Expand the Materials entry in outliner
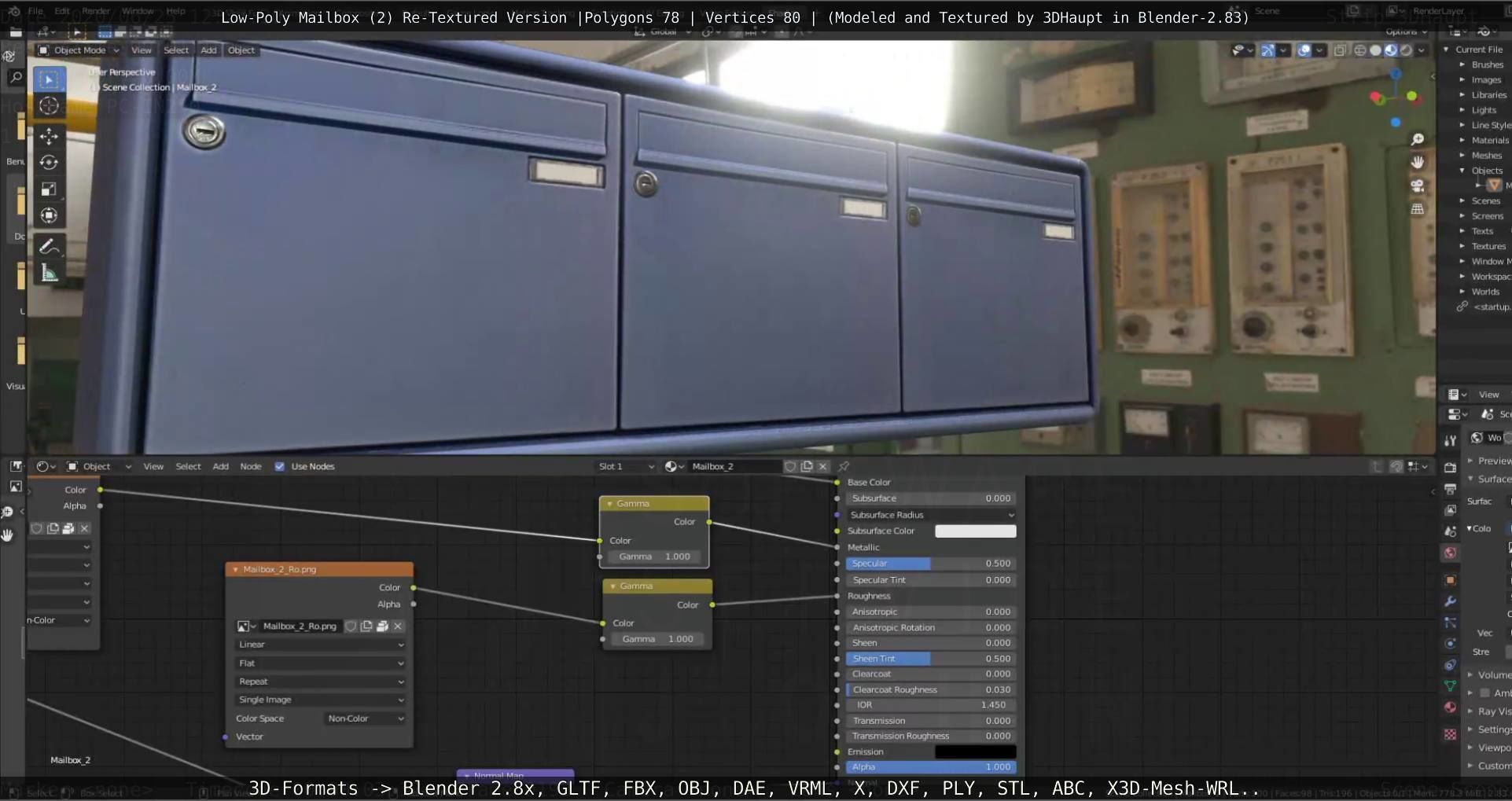Image resolution: width=1512 pixels, height=801 pixels. [1462, 140]
